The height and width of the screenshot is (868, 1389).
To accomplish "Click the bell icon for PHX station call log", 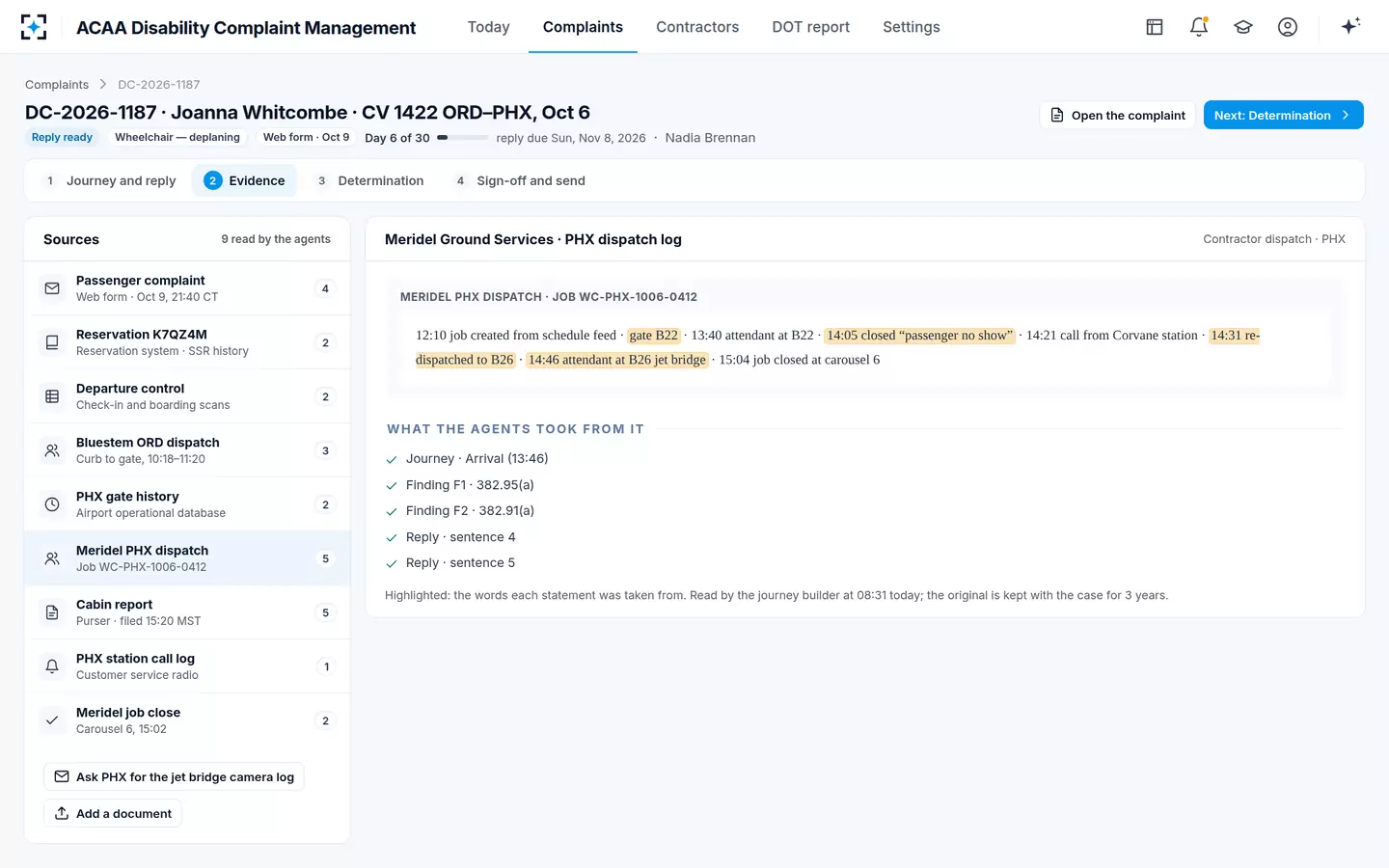I will tap(52, 666).
